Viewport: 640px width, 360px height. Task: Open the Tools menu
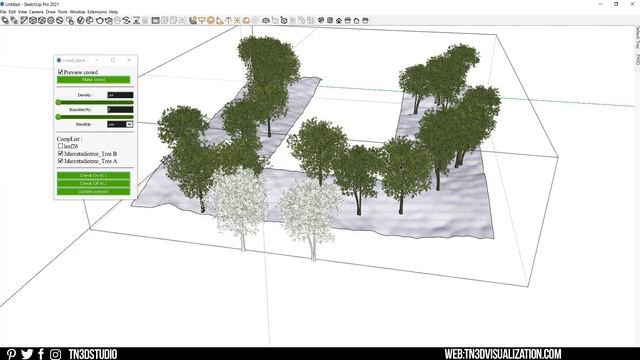tap(62, 12)
